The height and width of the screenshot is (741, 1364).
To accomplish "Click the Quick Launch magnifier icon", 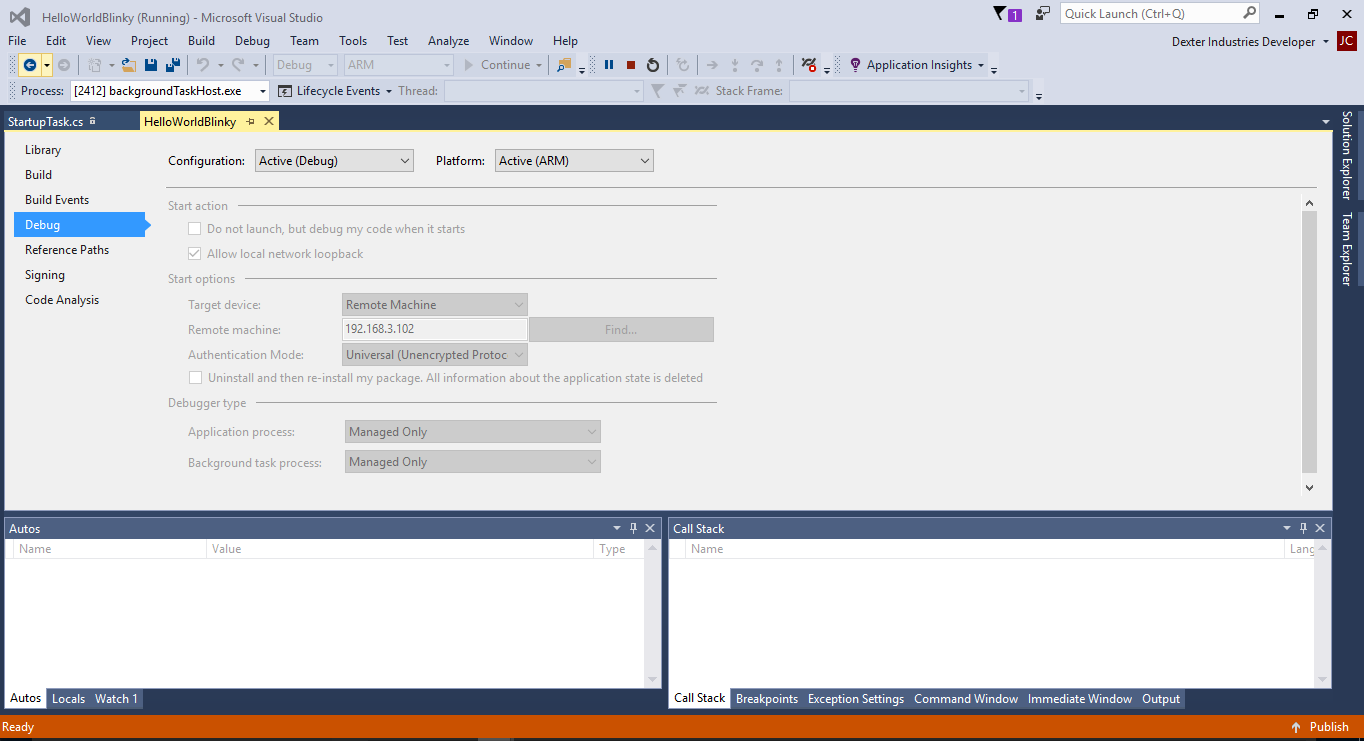I will [x=1250, y=13].
